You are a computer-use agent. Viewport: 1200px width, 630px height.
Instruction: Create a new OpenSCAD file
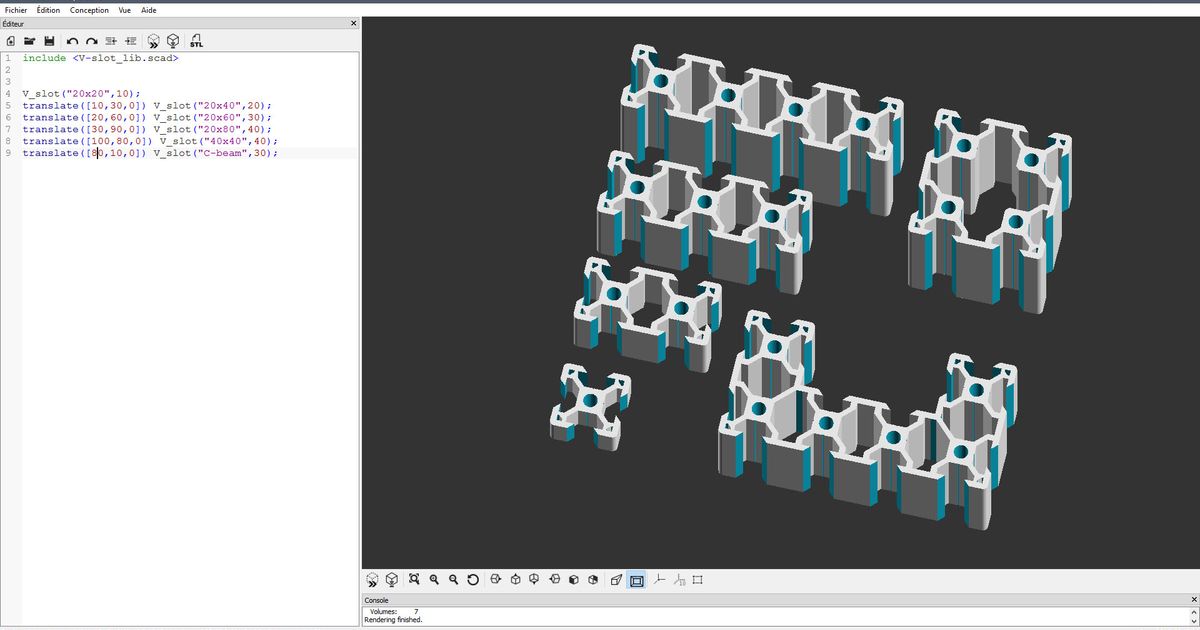pos(11,41)
